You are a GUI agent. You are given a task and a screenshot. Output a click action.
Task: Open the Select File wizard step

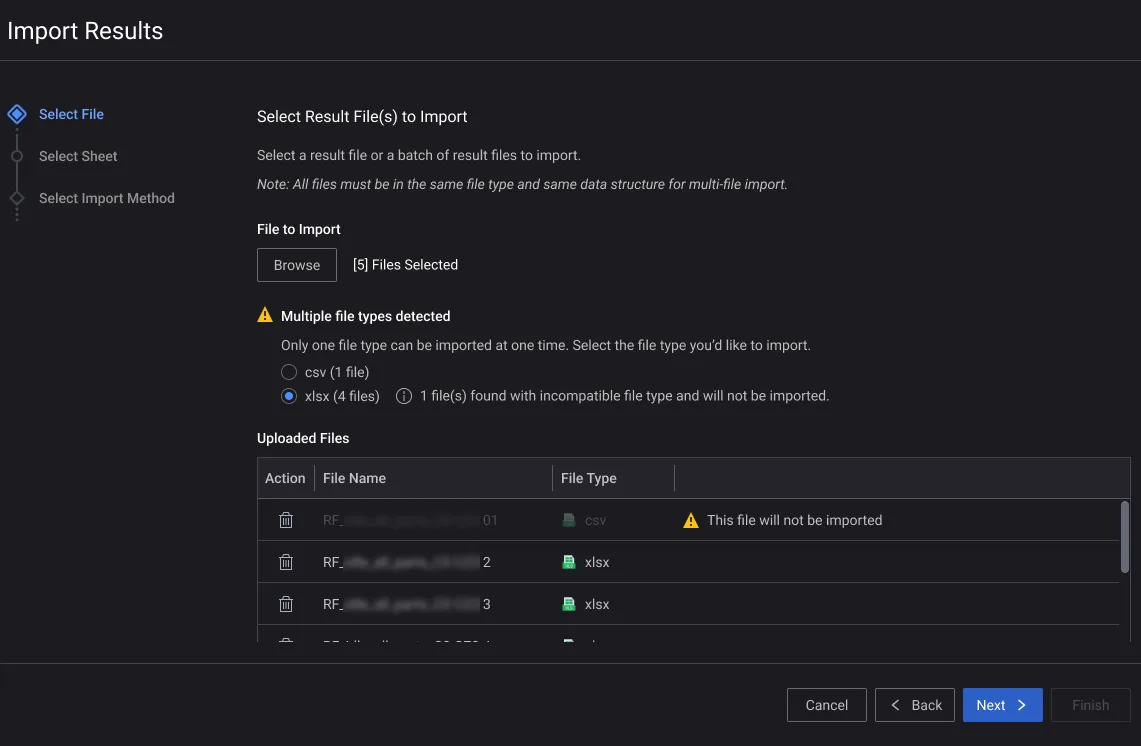tap(71, 114)
